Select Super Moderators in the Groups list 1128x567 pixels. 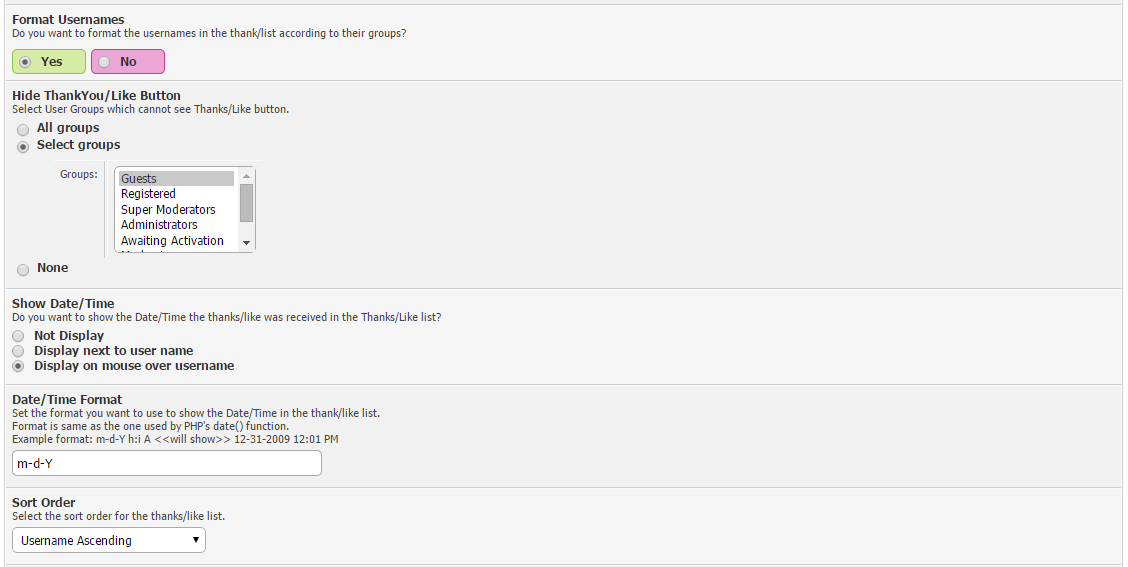pos(168,210)
